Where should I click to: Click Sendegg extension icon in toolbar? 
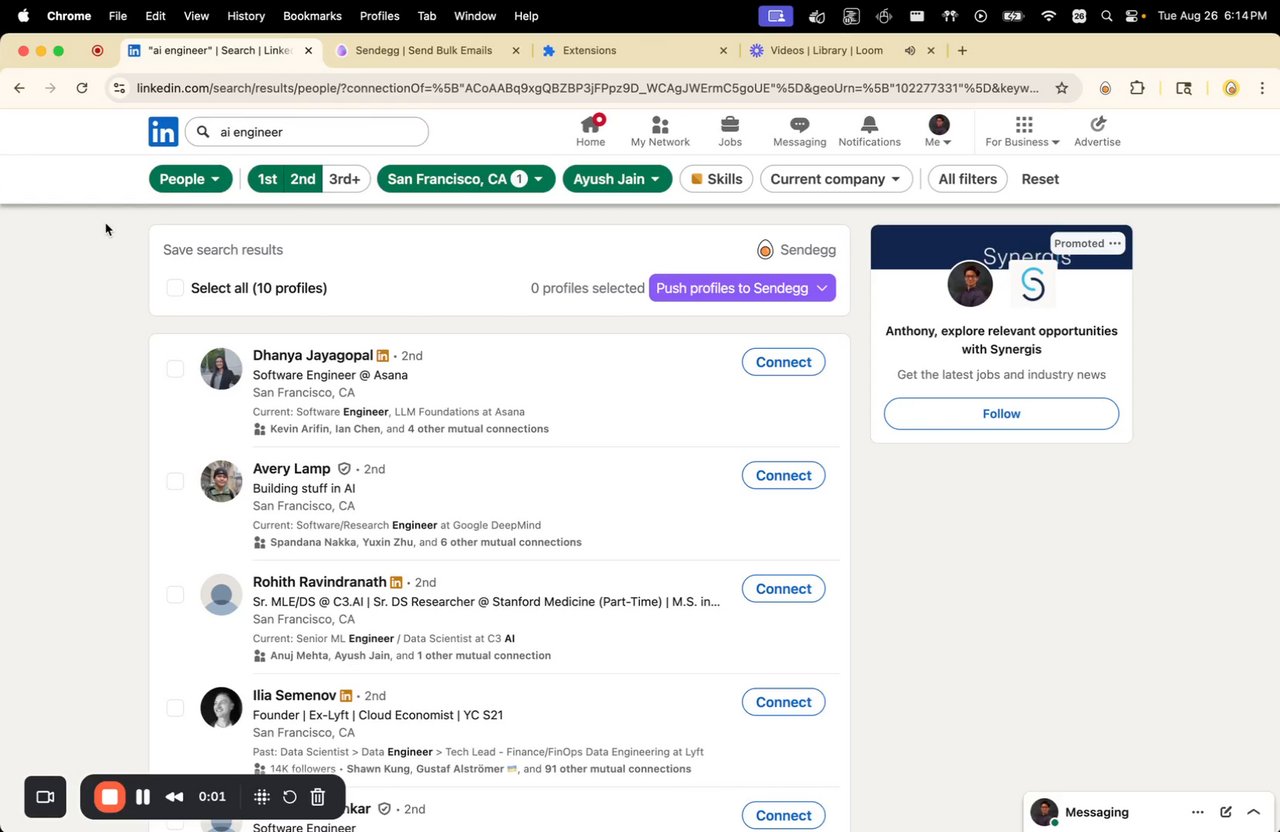point(1105,88)
